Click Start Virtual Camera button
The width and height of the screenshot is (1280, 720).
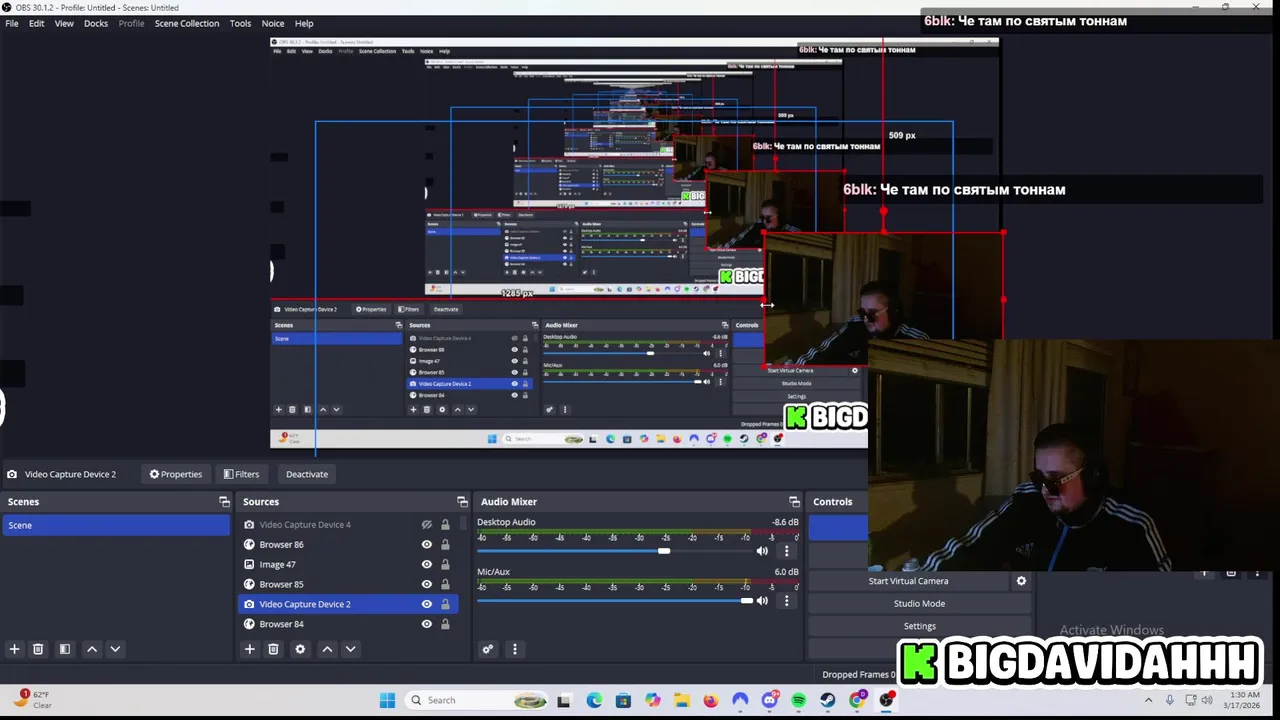908,581
